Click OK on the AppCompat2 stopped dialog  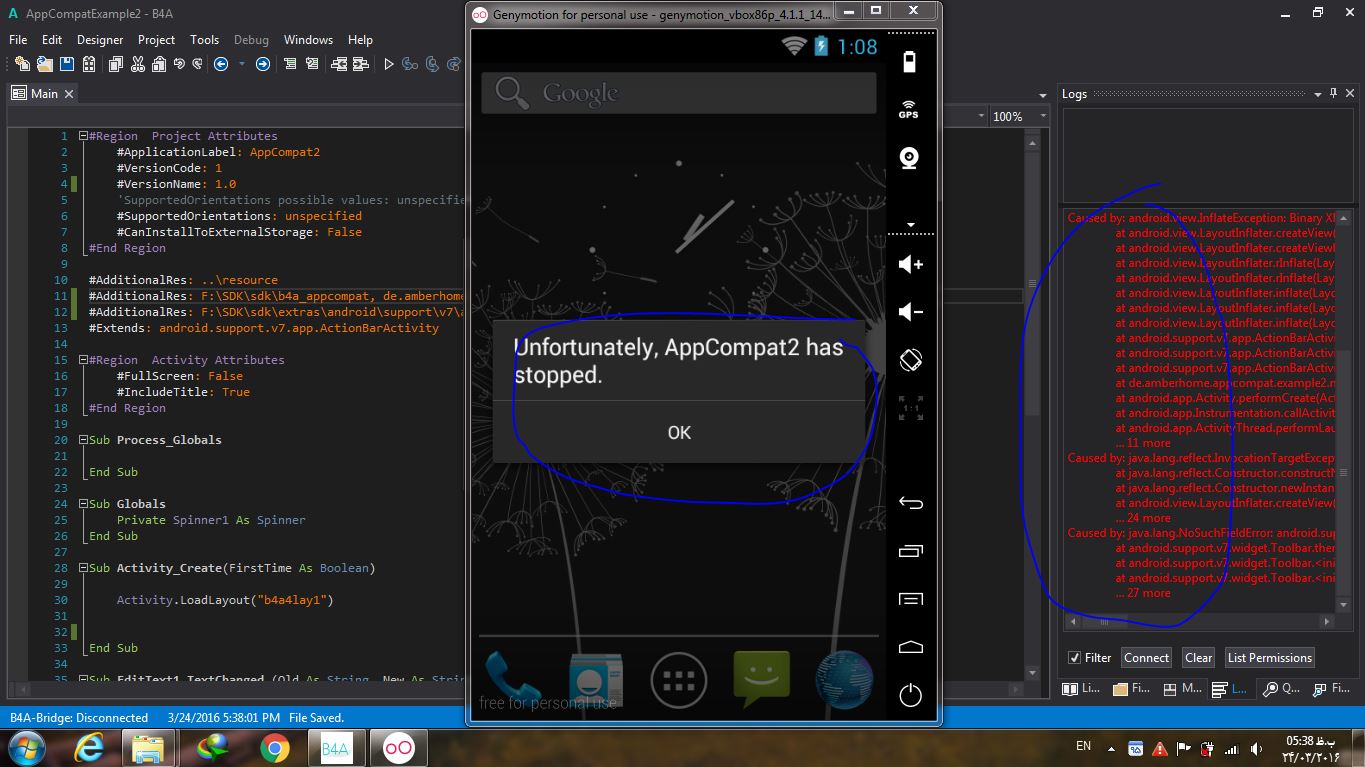679,432
